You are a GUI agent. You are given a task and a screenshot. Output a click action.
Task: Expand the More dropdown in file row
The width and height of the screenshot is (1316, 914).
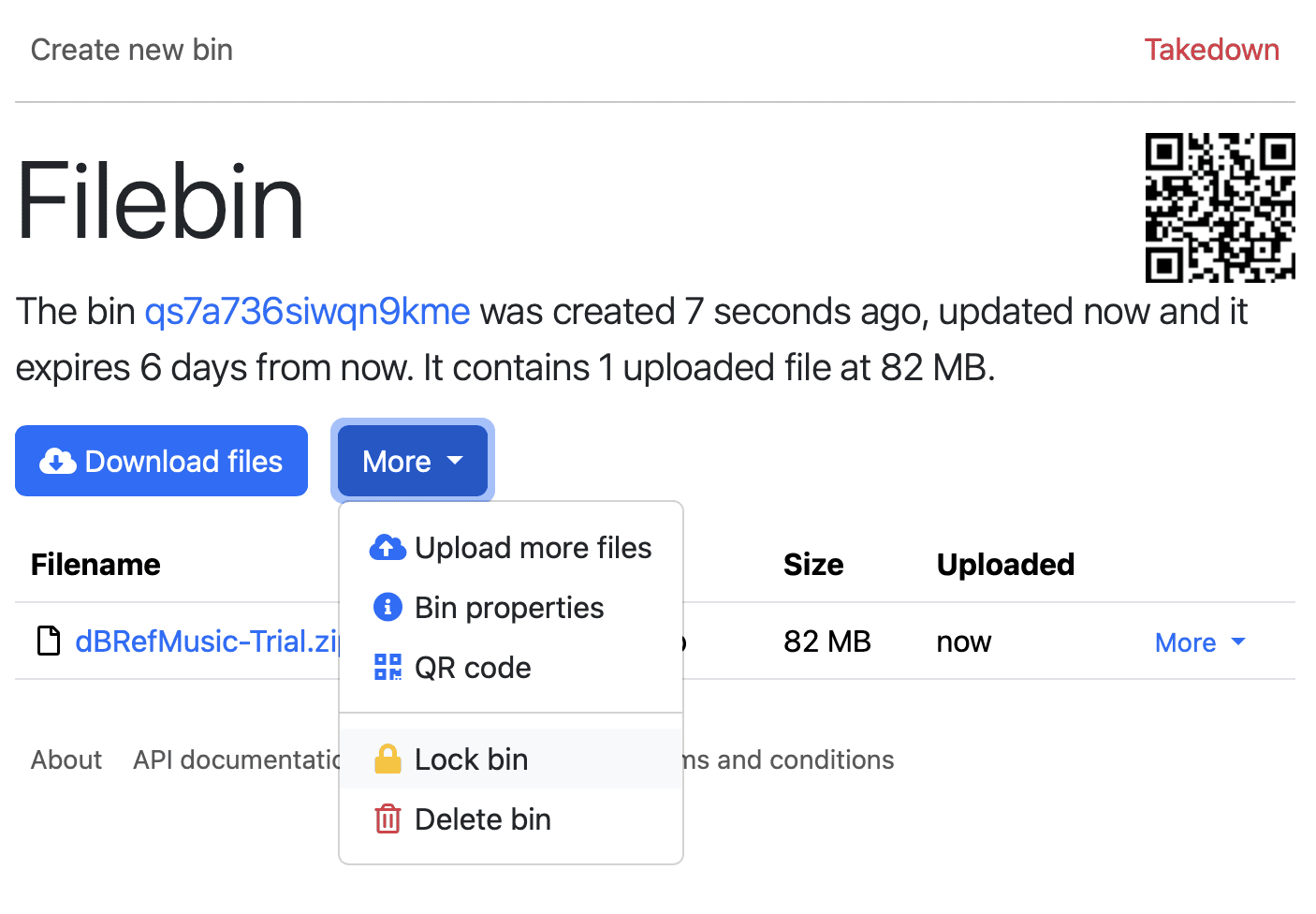[x=1200, y=642]
